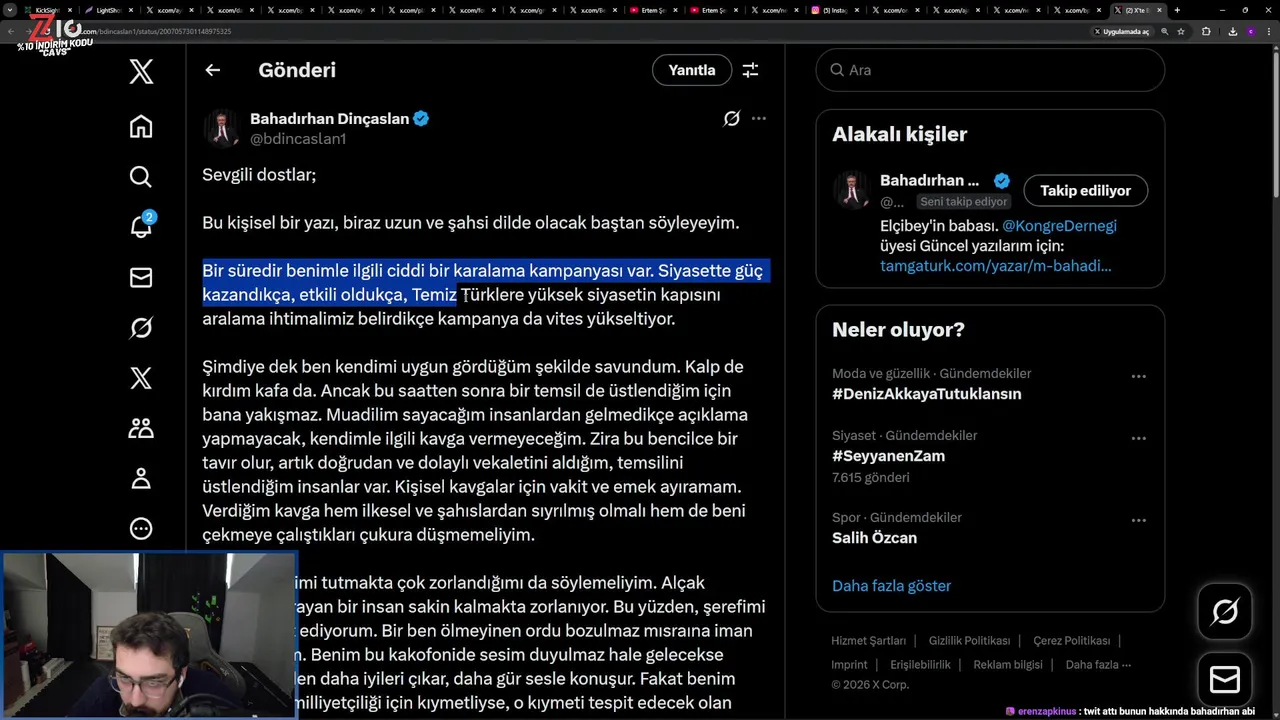Click Uygulamada aç button in address bar
The width and height of the screenshot is (1280, 720).
(1121, 31)
